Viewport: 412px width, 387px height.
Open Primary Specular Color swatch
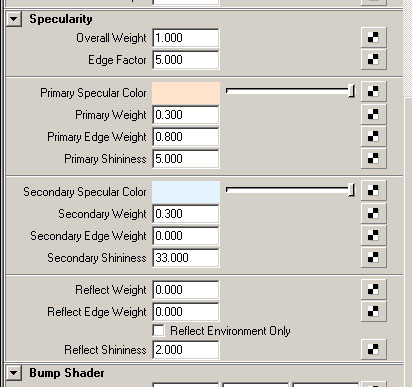[x=186, y=93]
